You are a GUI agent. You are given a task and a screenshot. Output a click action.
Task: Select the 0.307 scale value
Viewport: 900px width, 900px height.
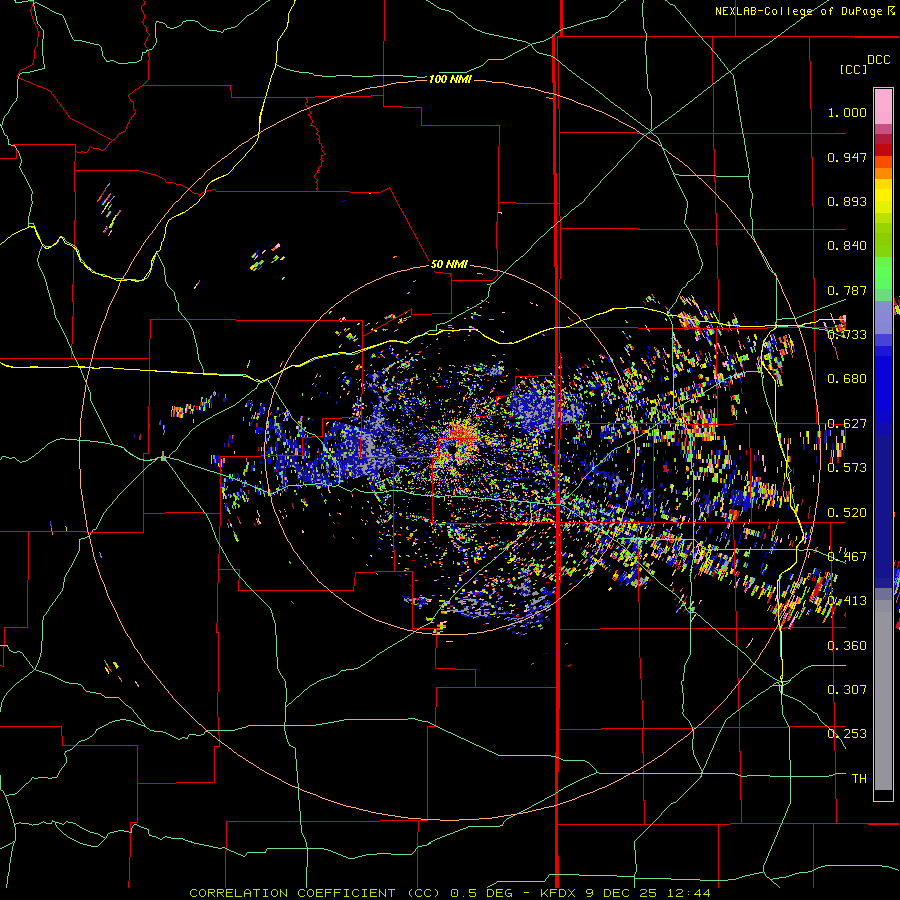pos(847,690)
